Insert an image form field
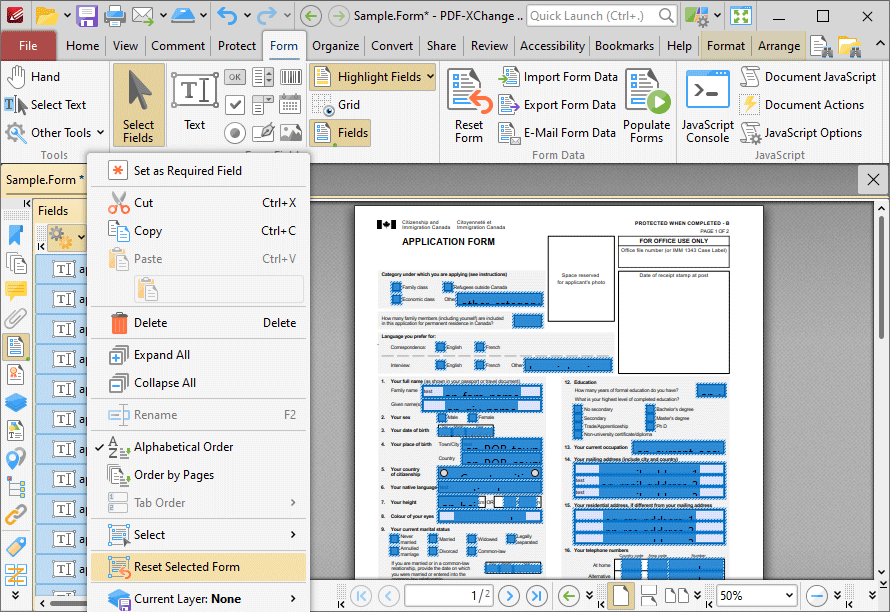The image size is (890, 612). point(291,133)
